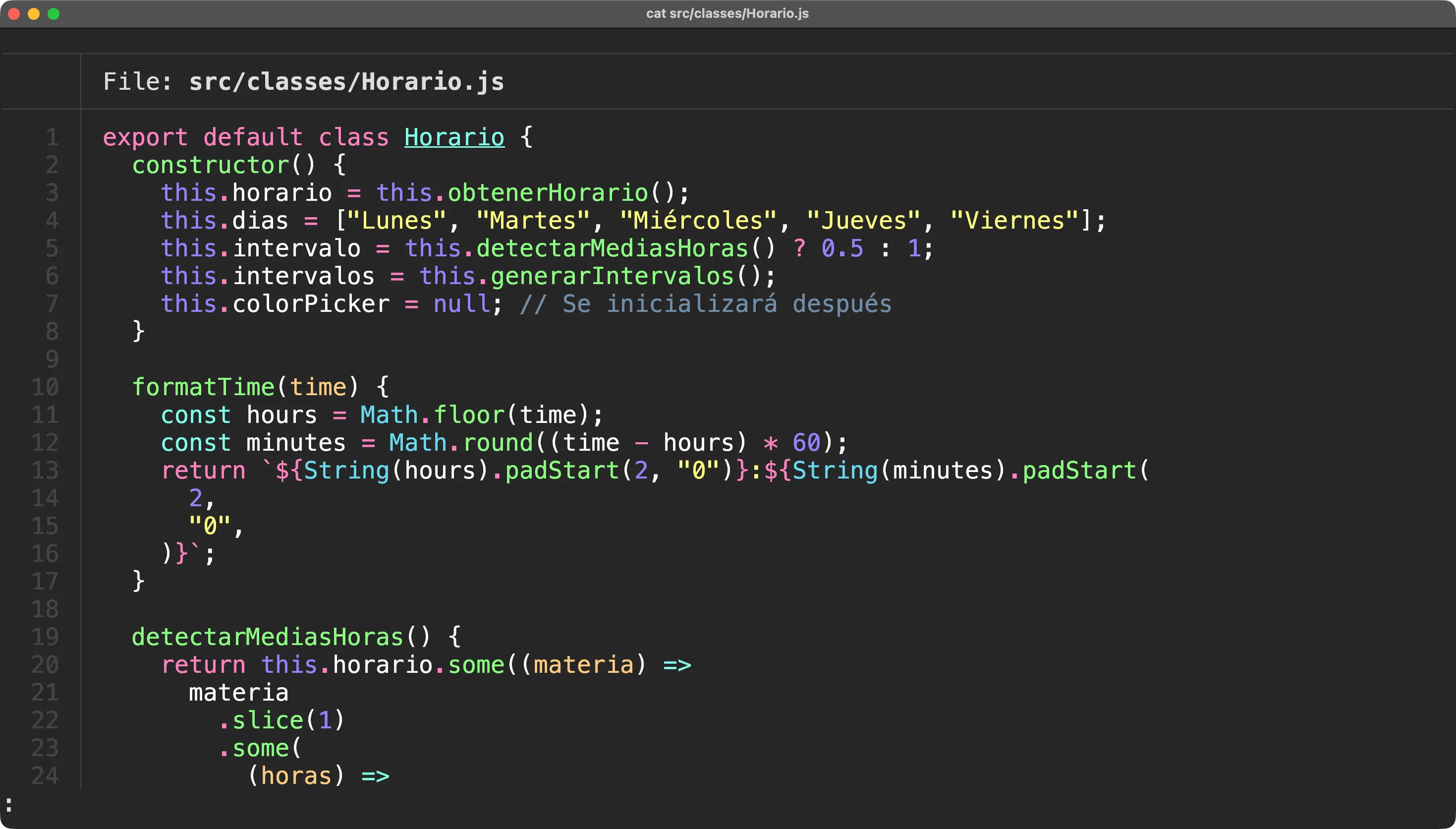The width and height of the screenshot is (1456, 829).
Task: Select the string Viernes in the dias array
Action: (1012, 220)
